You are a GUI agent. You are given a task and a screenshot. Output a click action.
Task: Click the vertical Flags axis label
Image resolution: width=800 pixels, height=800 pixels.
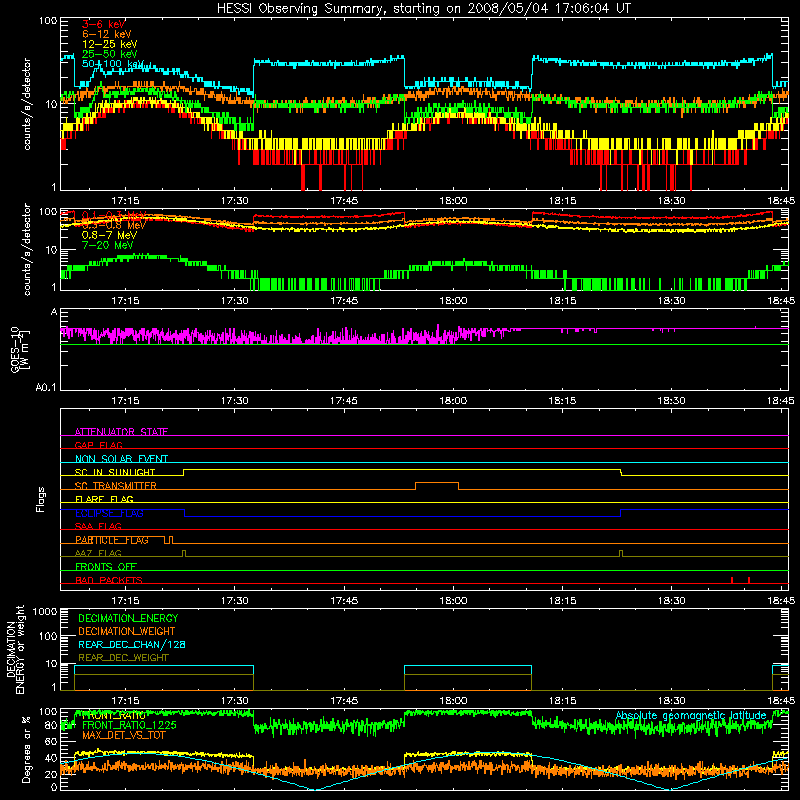pos(41,499)
